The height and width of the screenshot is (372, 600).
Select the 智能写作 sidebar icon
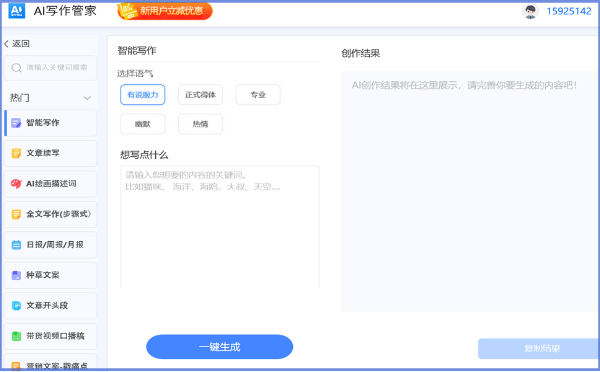tap(16, 123)
